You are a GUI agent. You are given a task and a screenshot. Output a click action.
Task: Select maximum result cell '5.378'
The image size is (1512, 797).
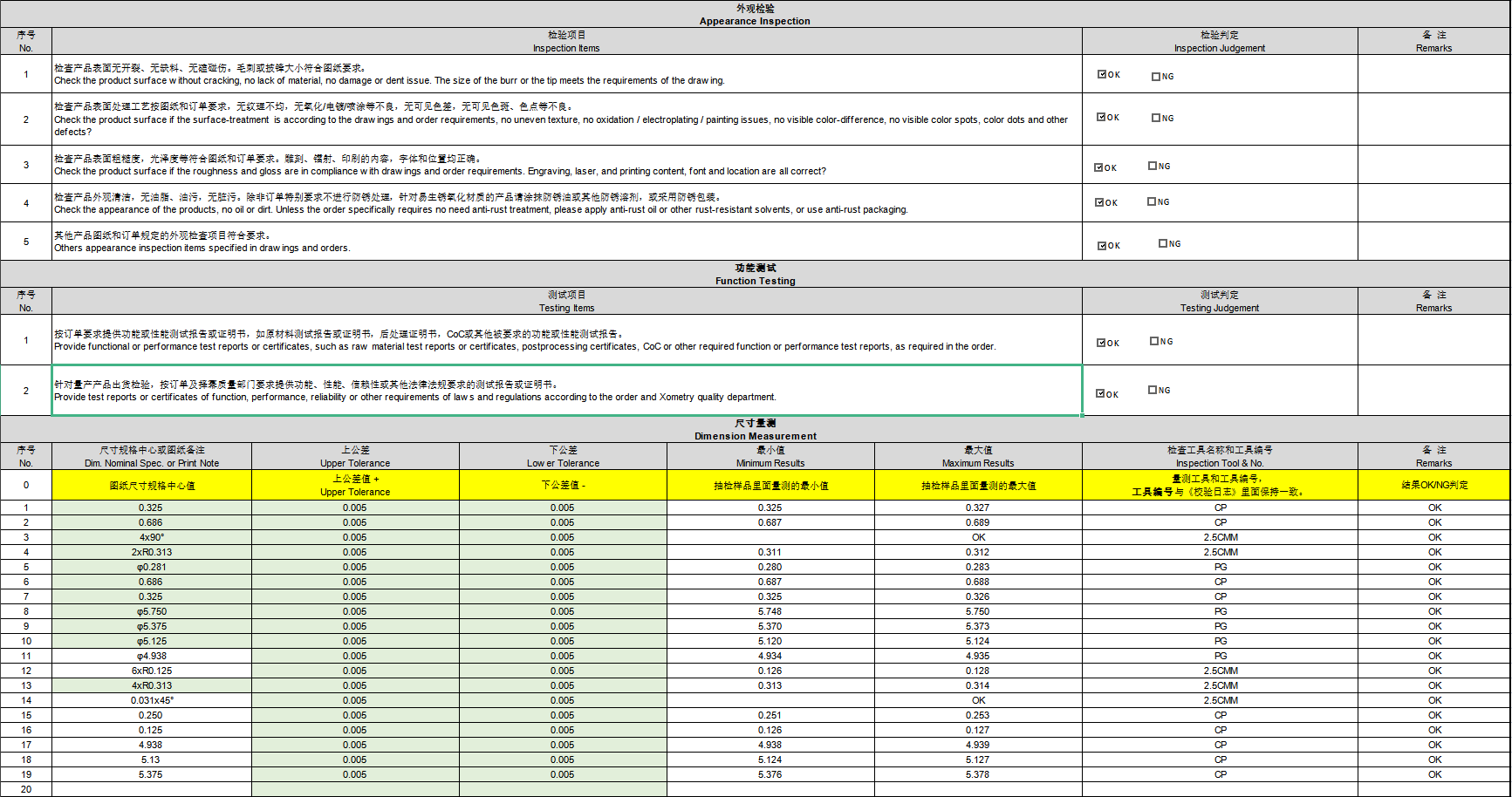(978, 774)
